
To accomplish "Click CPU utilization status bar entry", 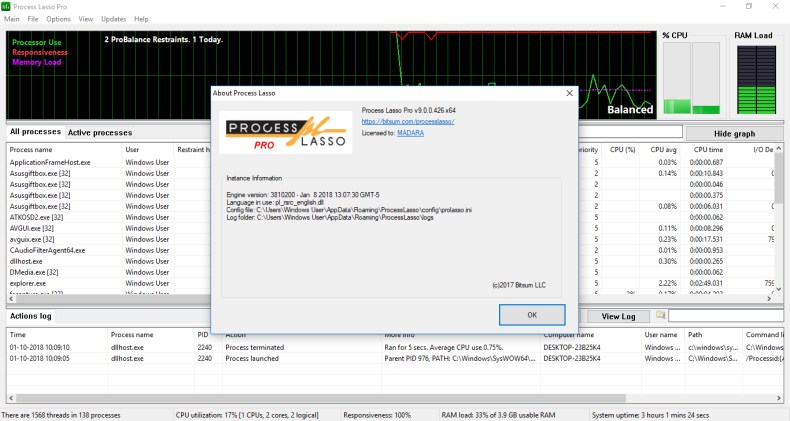I will [247, 415].
